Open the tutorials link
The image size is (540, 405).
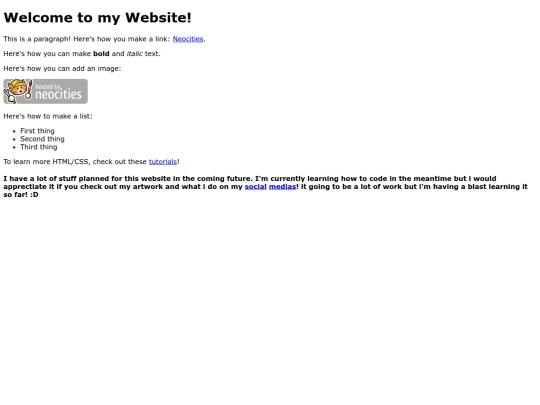coord(163,162)
